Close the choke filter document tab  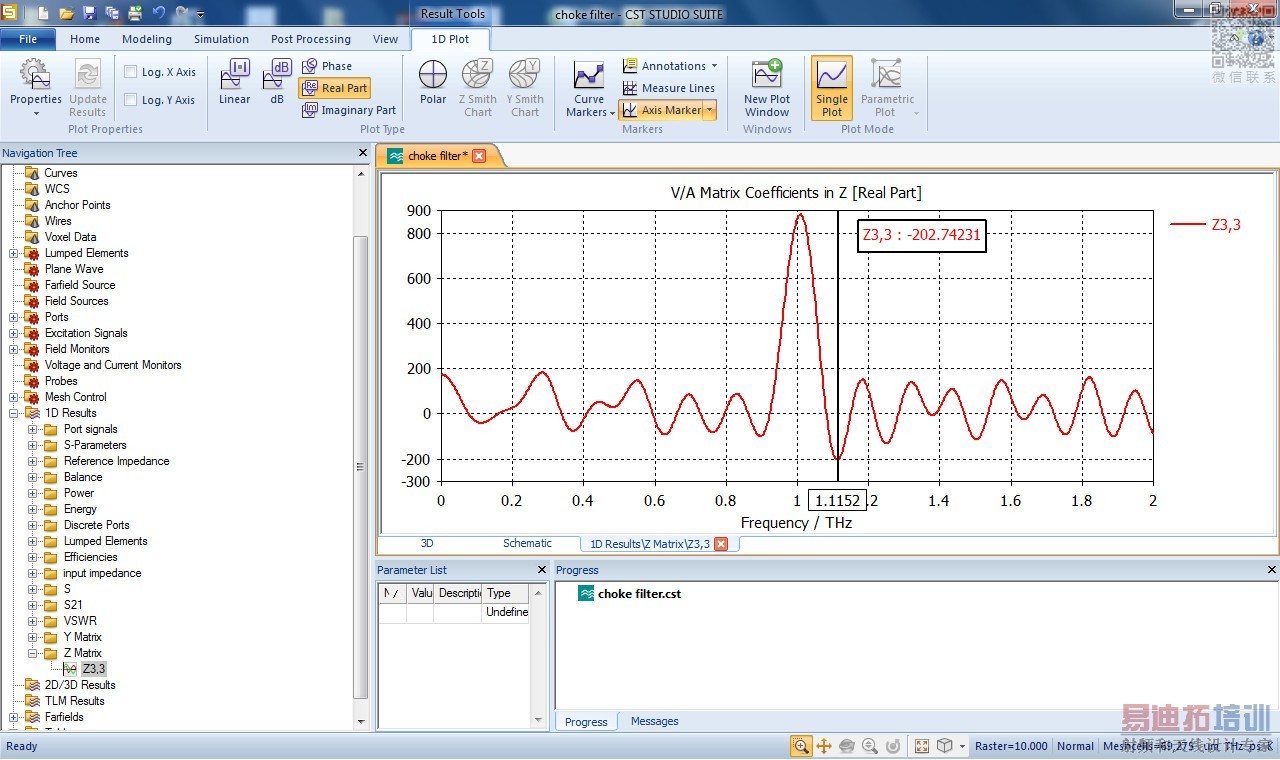[479, 156]
